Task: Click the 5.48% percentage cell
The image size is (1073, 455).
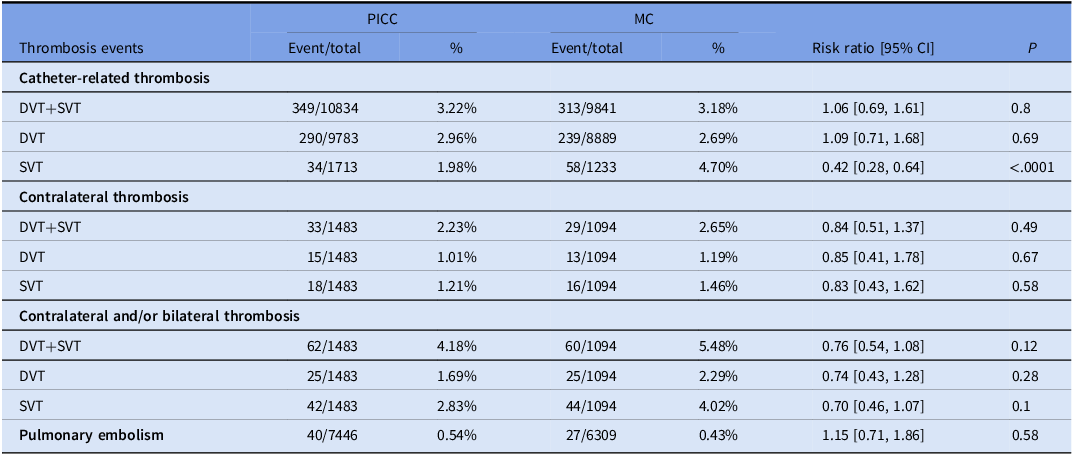Action: [x=718, y=346]
